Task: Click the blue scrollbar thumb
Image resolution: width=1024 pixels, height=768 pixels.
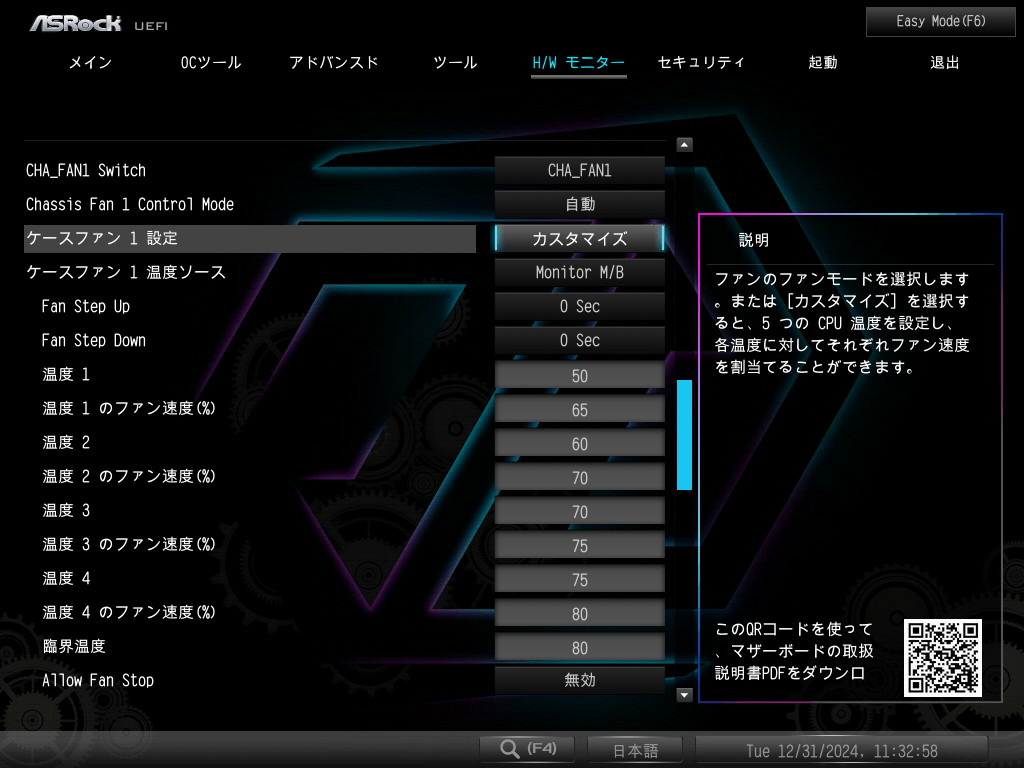Action: tap(684, 434)
